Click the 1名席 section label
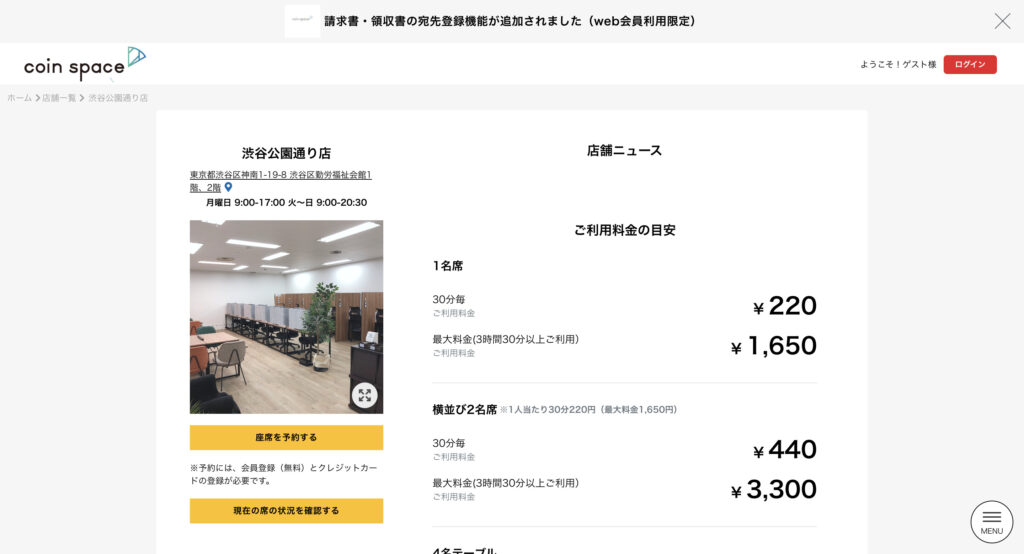 (x=447, y=266)
